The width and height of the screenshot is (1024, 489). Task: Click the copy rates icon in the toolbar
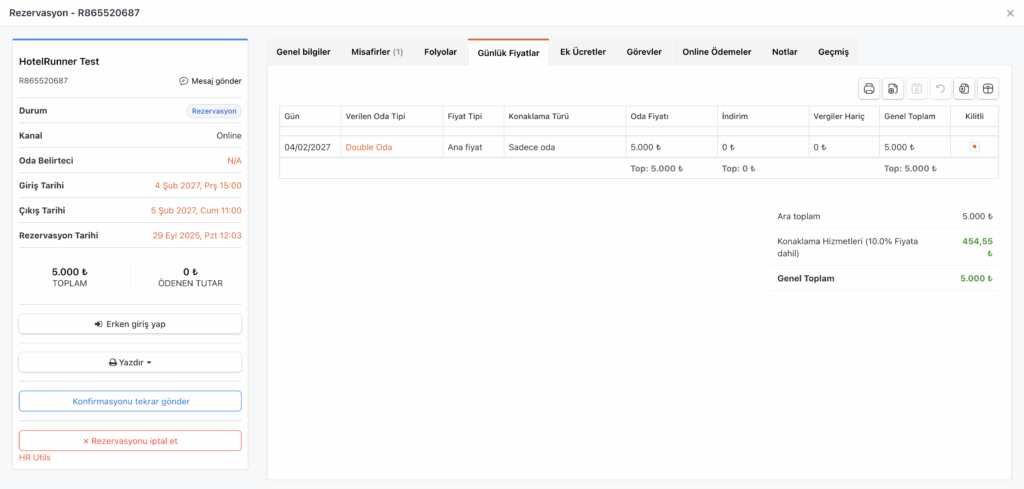pos(964,89)
